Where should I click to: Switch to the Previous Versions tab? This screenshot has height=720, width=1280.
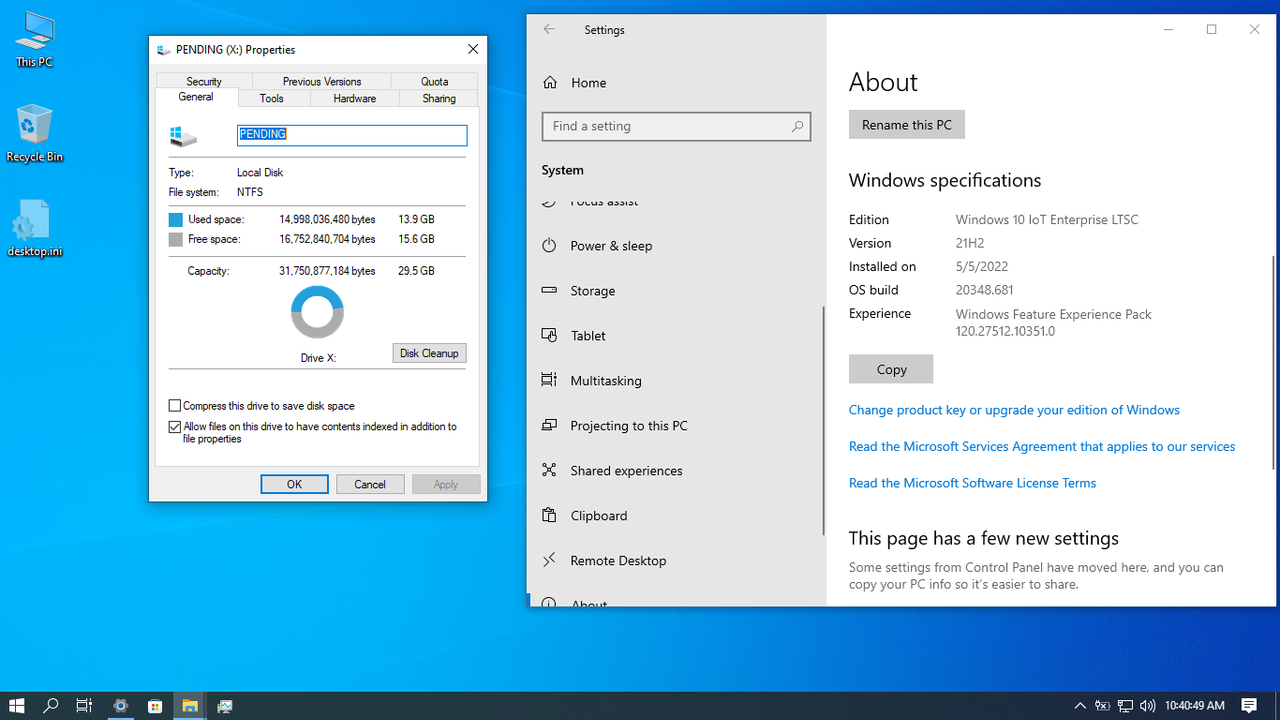[x=322, y=81]
